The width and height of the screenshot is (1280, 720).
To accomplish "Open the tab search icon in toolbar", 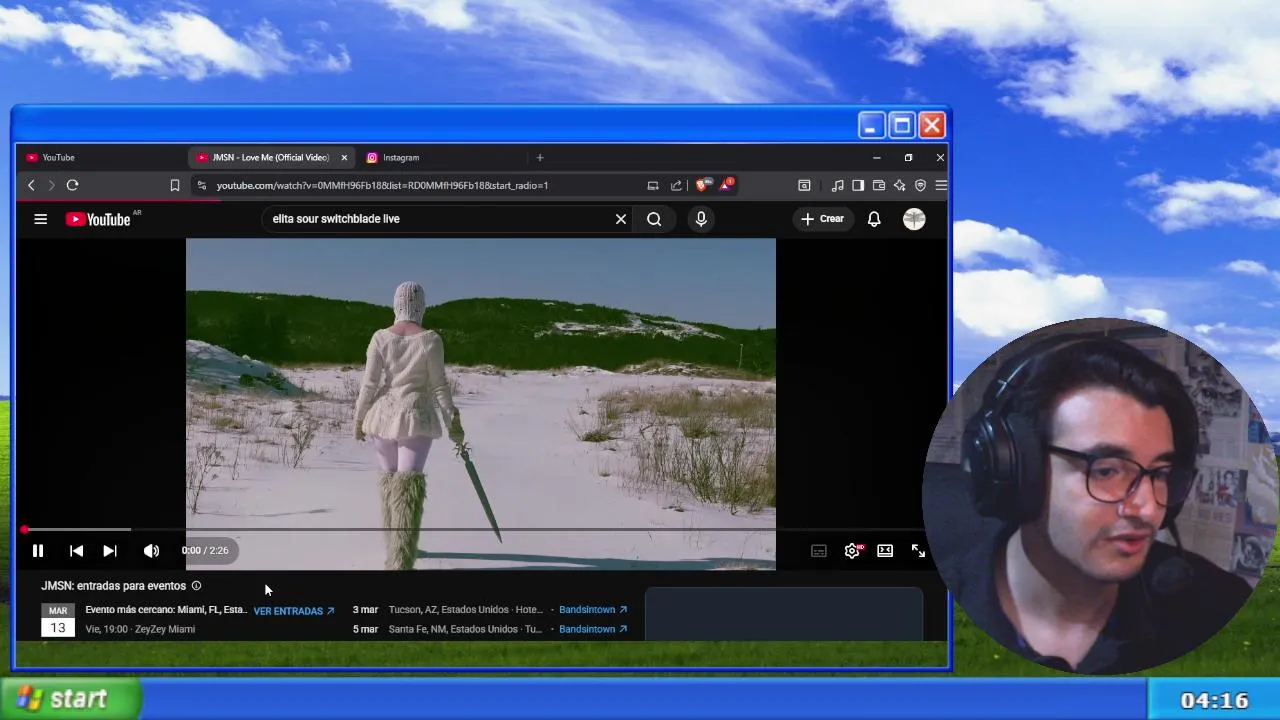I will [804, 185].
